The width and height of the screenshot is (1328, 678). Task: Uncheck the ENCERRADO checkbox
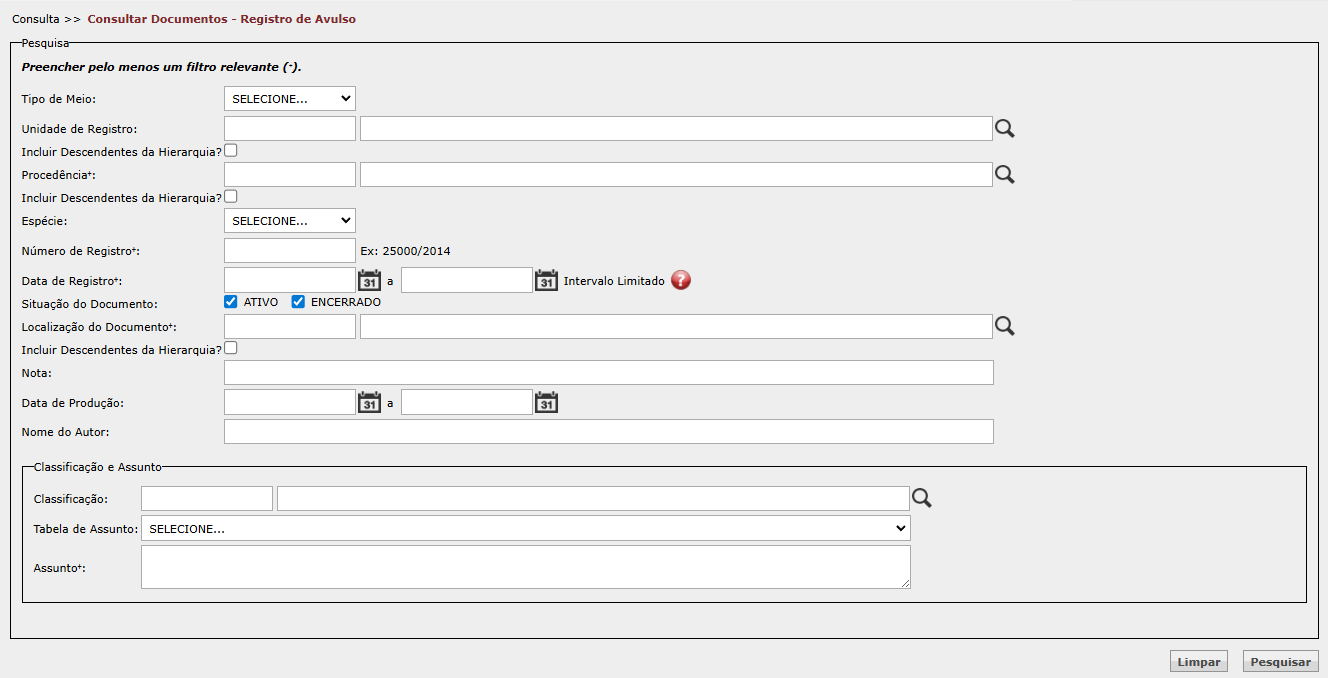[298, 302]
